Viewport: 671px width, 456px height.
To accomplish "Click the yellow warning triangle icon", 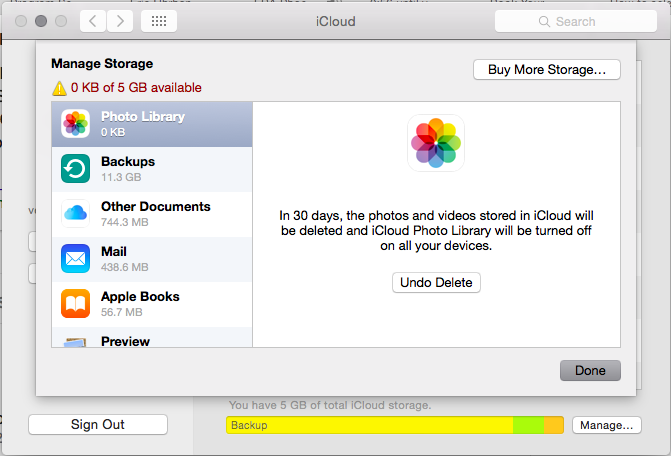I will tap(59, 89).
